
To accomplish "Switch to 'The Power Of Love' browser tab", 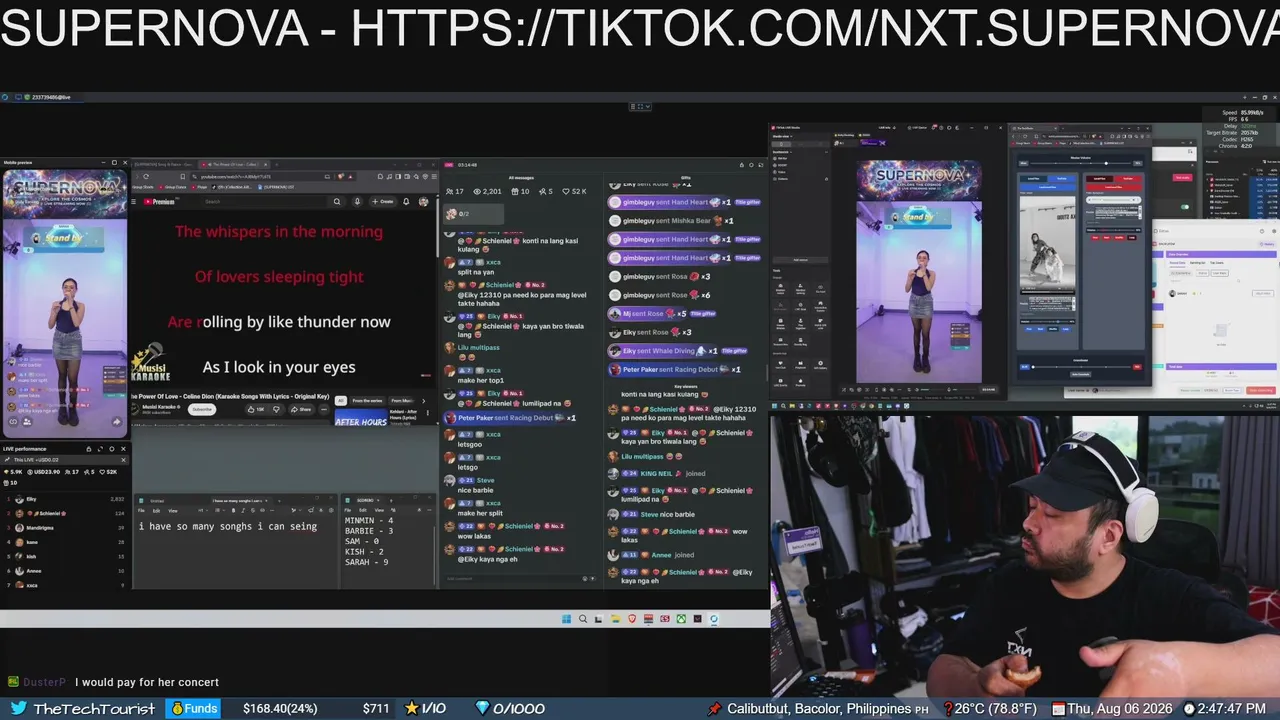I will click(234, 164).
